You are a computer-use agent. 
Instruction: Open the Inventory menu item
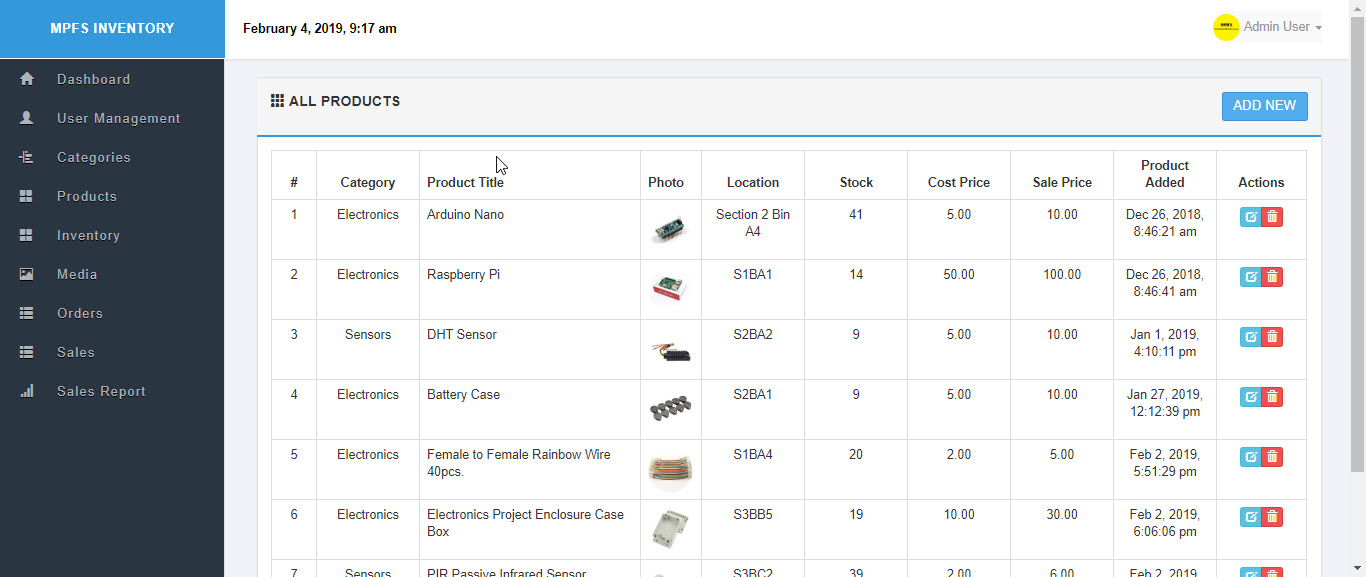[x=88, y=235]
